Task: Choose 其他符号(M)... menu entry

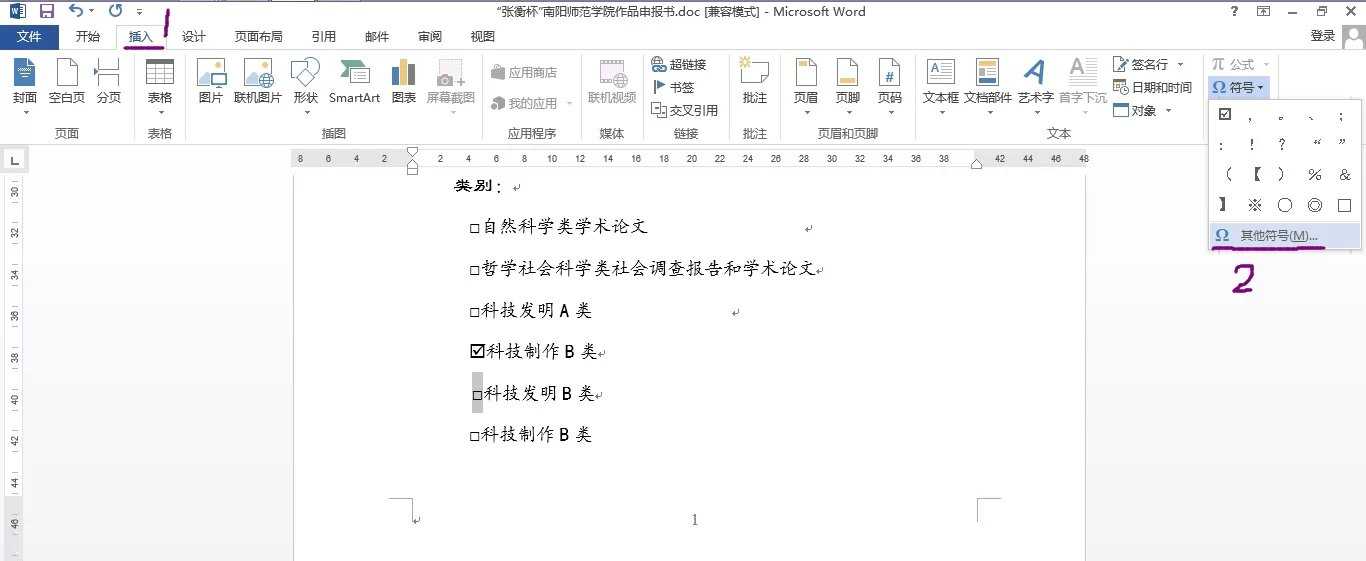Action: click(x=1285, y=235)
